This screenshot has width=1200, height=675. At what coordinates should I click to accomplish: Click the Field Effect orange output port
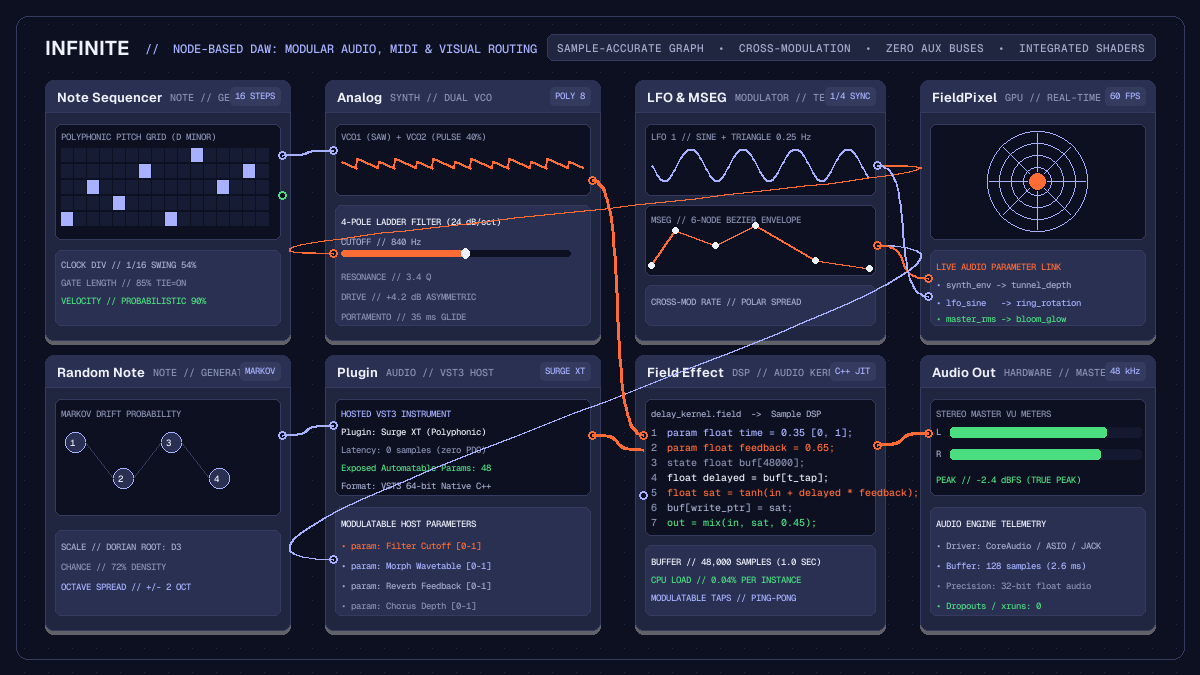click(x=877, y=445)
